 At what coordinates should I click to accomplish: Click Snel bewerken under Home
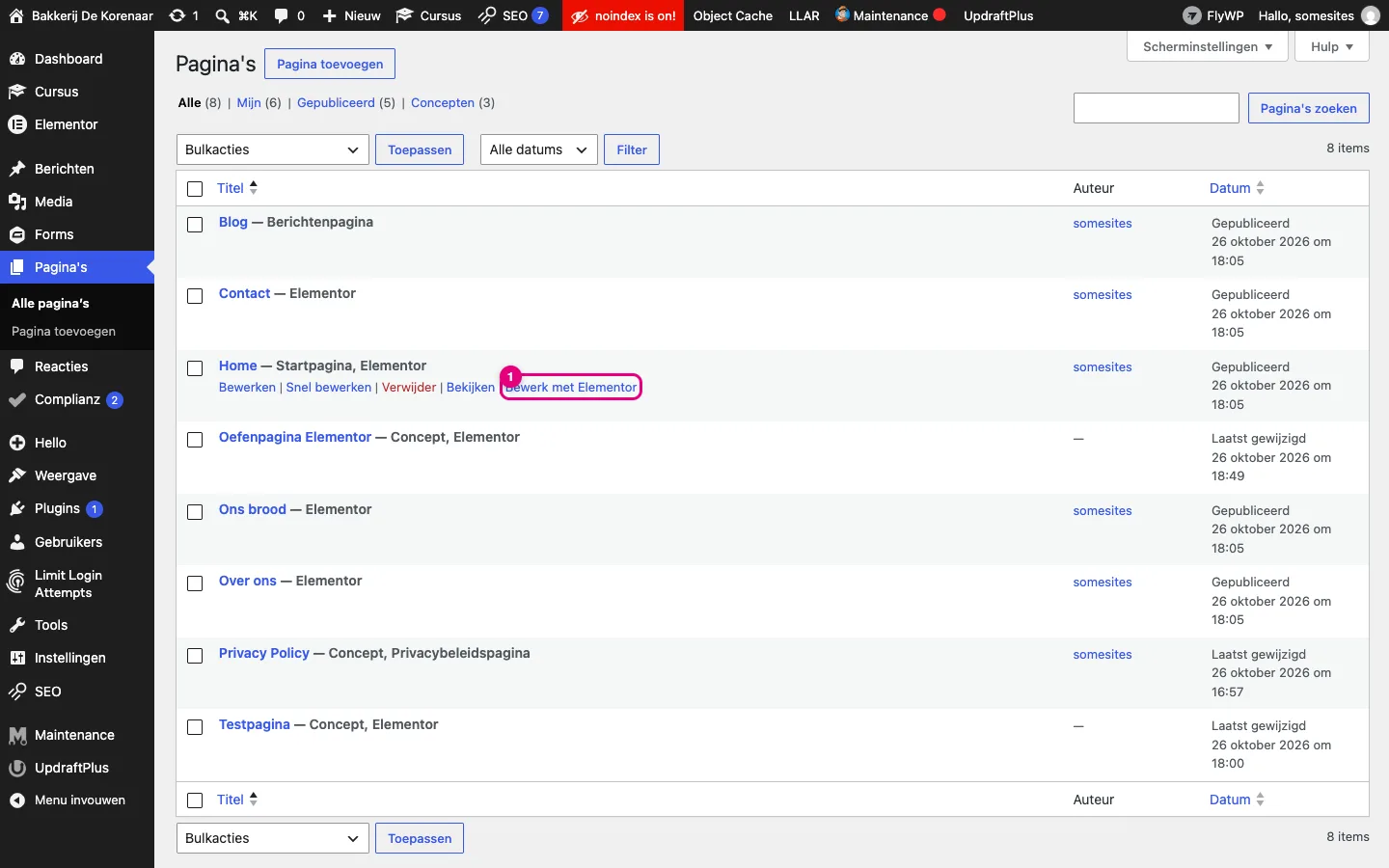click(329, 387)
